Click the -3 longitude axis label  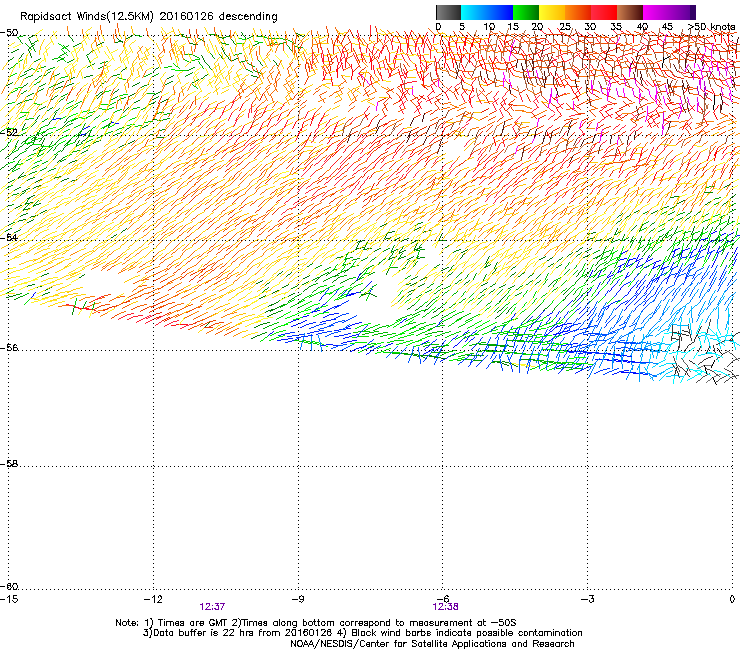coord(588,599)
